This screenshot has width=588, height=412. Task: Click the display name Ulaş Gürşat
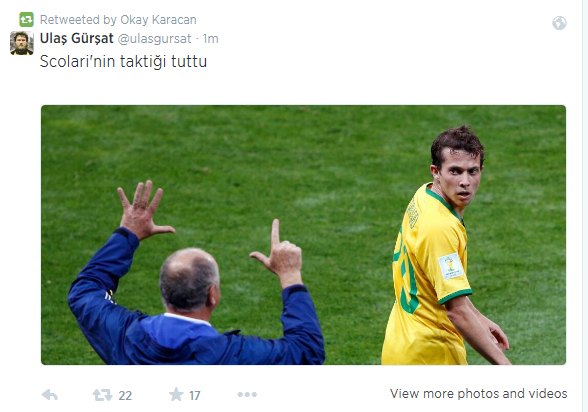[x=76, y=38]
